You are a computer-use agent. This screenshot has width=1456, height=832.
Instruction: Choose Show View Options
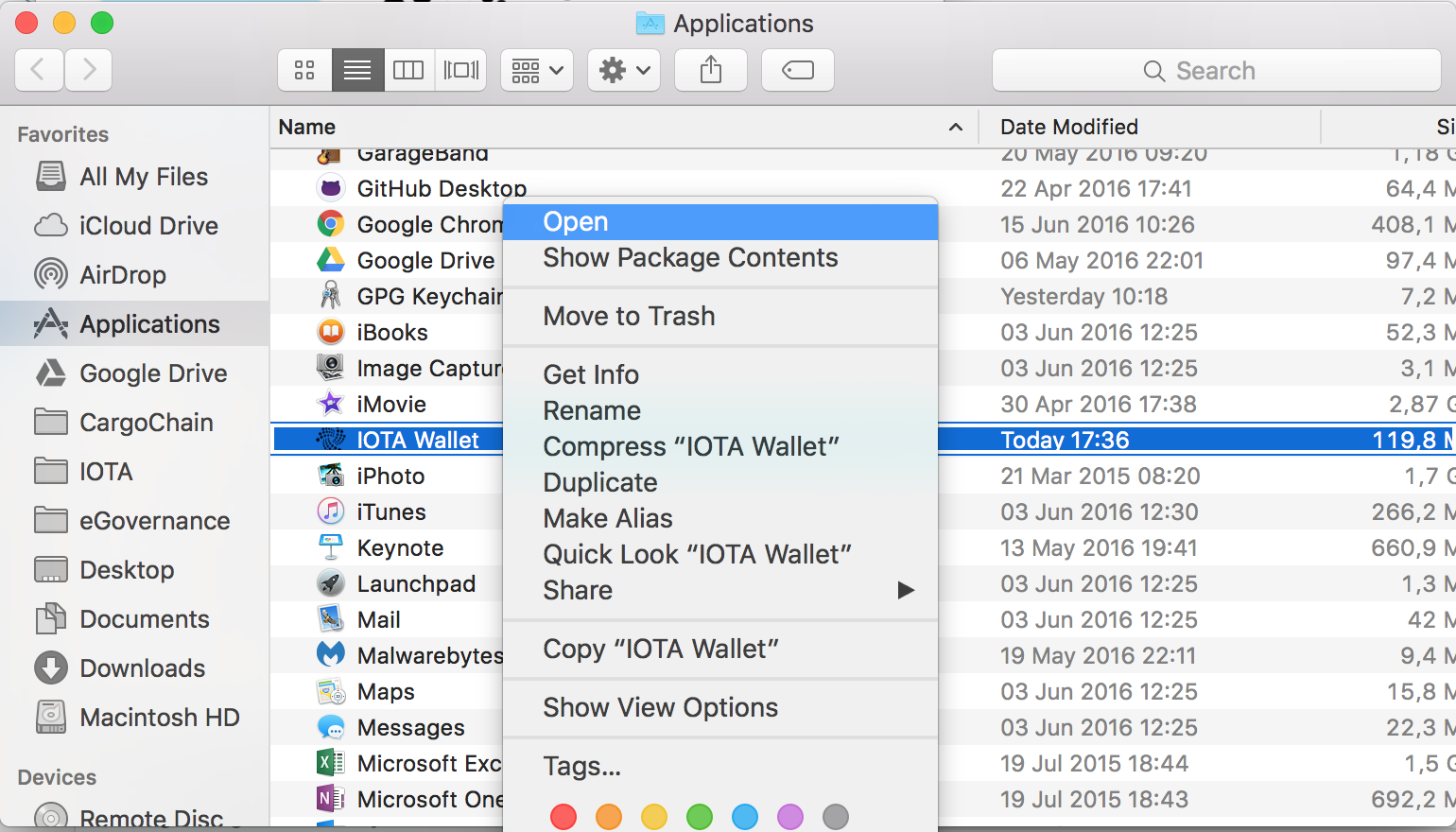(720, 708)
